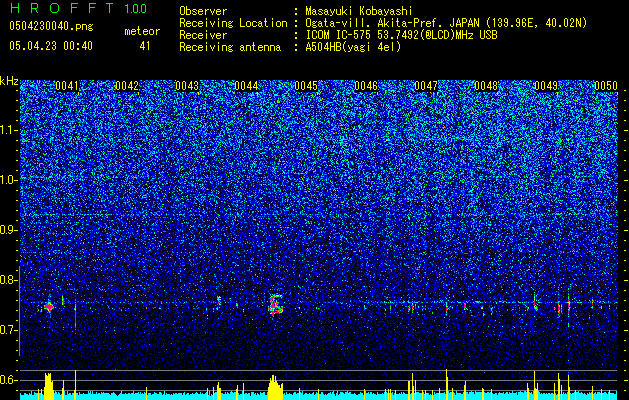Click the 0043 time marker
The width and height of the screenshot is (629, 400).
click(187, 86)
